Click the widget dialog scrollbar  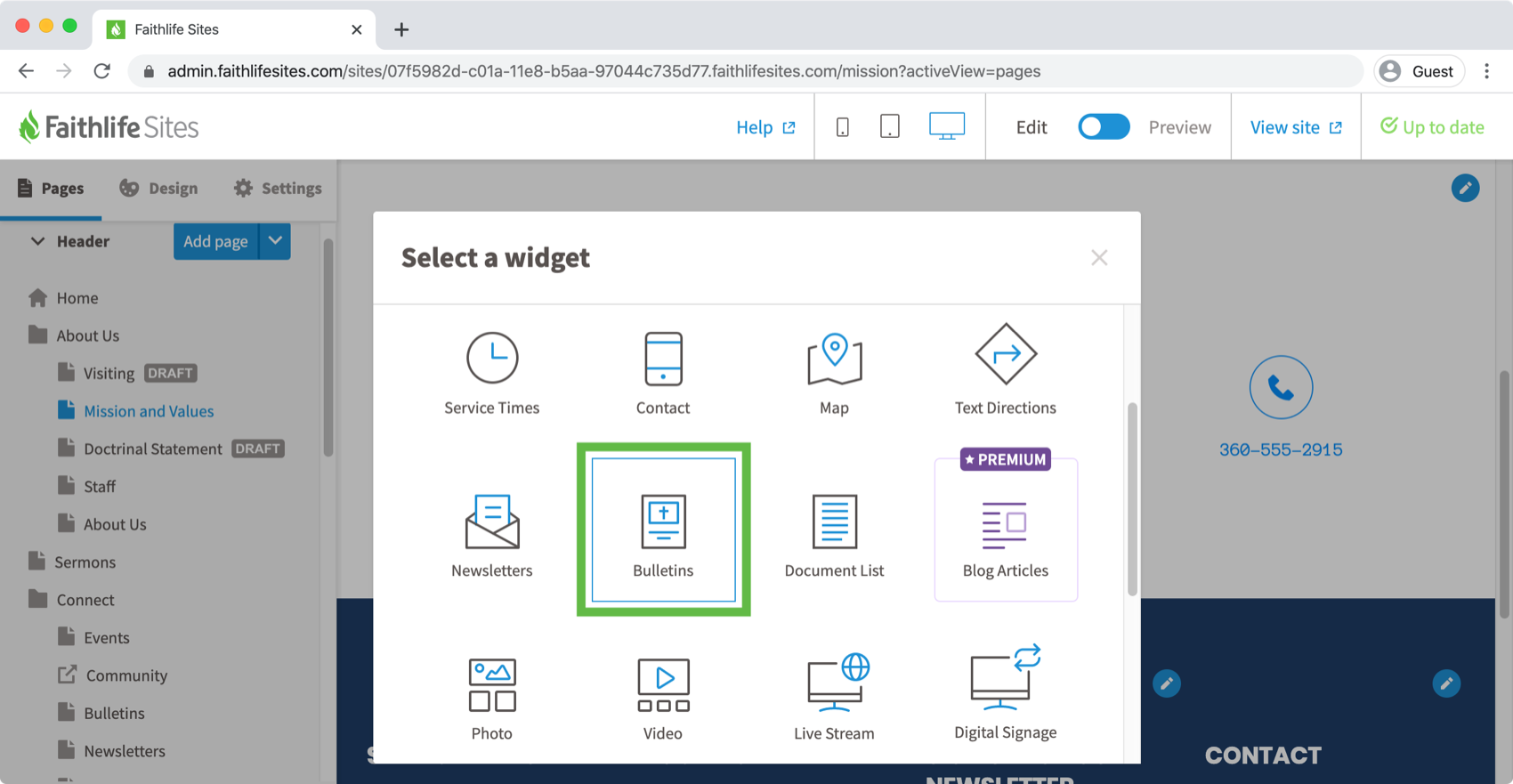(x=1132, y=498)
